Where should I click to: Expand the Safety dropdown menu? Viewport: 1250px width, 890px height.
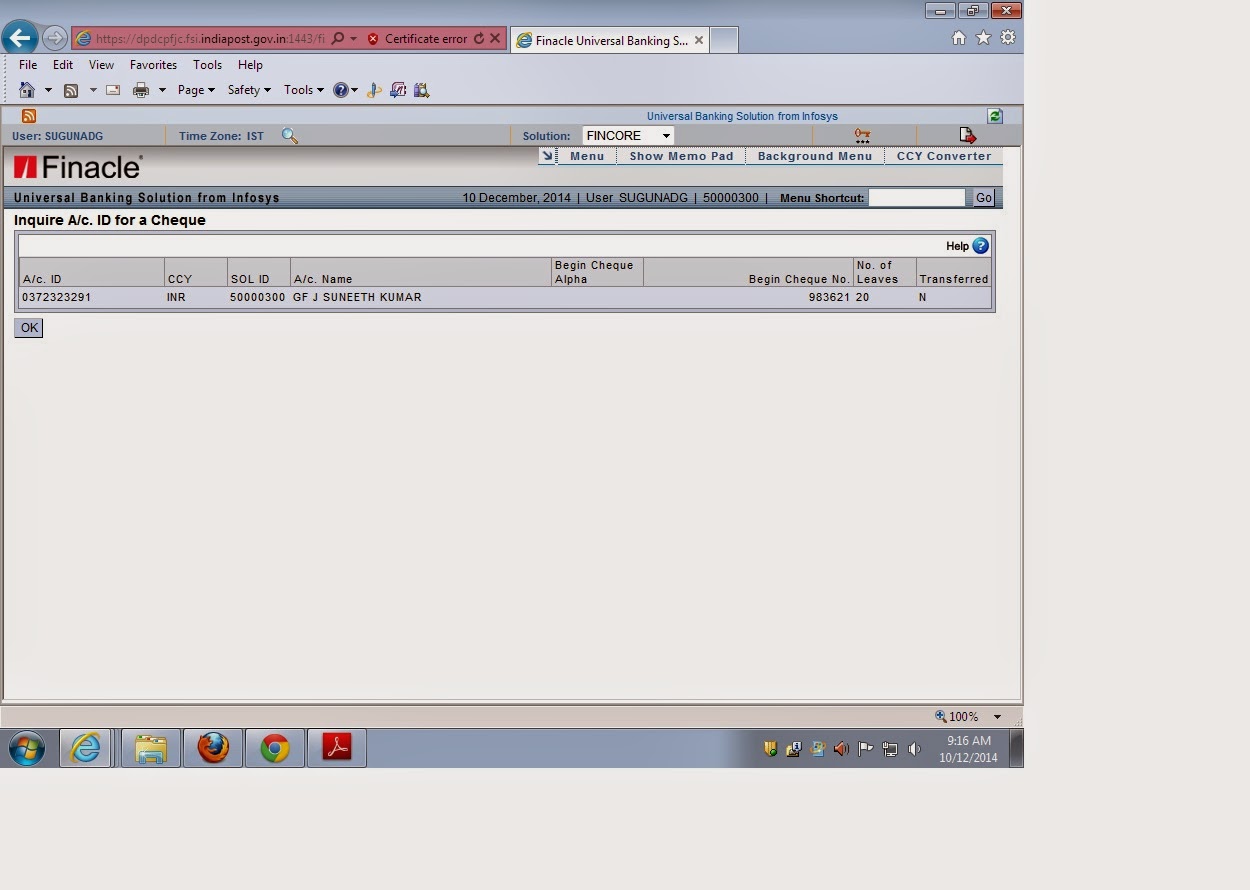pyautogui.click(x=248, y=89)
